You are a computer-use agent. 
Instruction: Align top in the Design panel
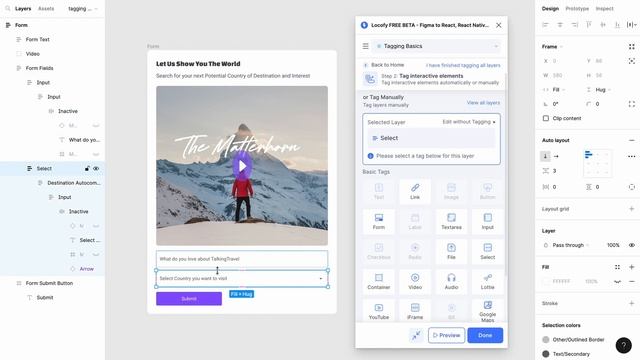(x=589, y=25)
